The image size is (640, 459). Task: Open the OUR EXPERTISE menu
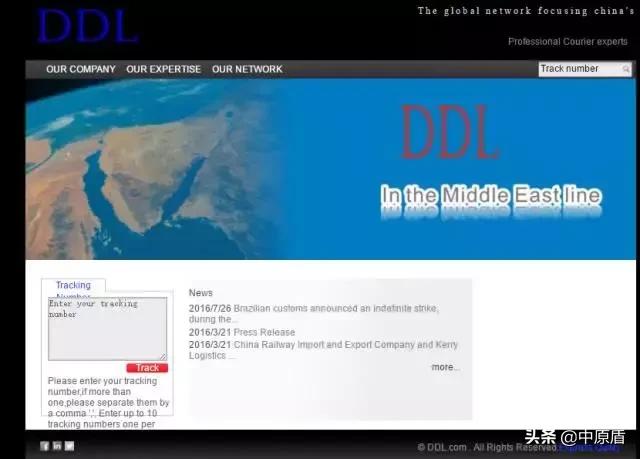coord(163,69)
